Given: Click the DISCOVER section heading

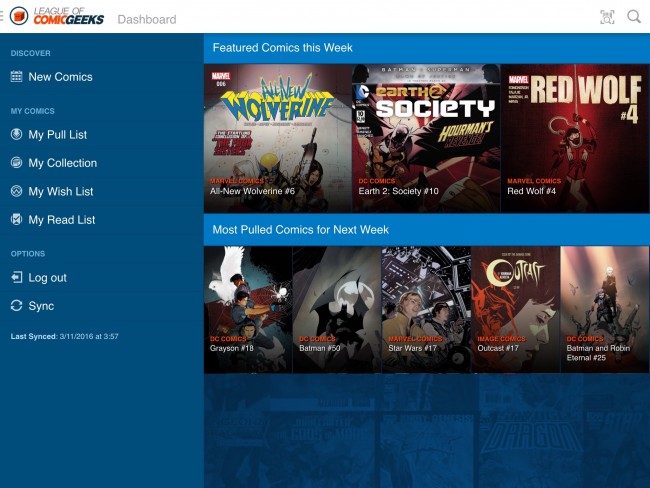Looking at the screenshot, I should click(31, 53).
